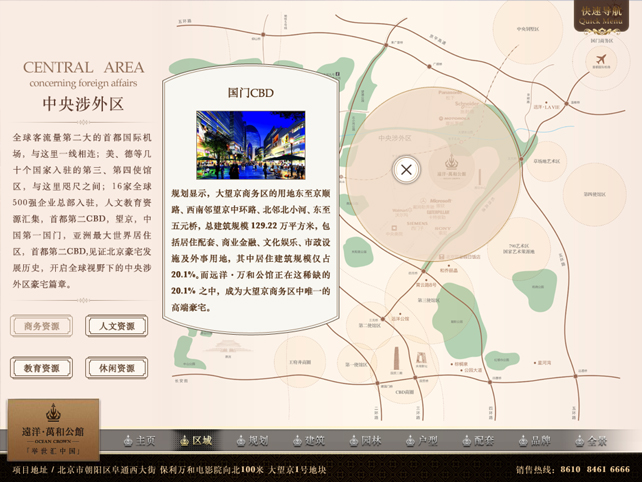Switch to the 区域 tab

pyautogui.click(x=196, y=440)
